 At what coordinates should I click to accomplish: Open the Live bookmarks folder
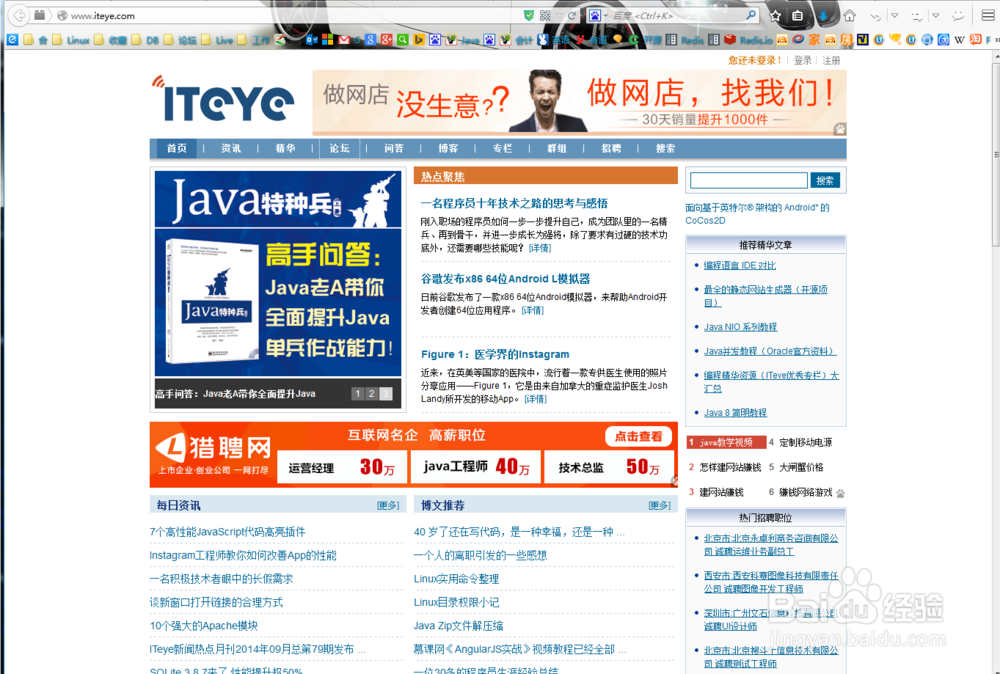[217, 40]
